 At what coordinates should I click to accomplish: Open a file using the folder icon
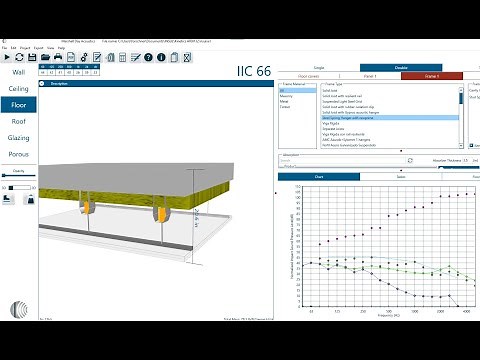tap(45, 57)
